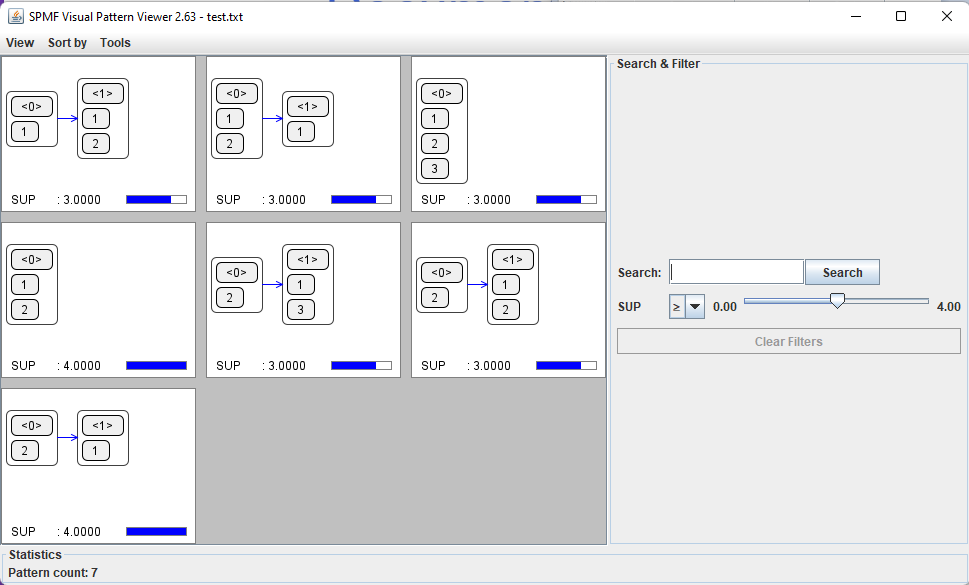This screenshot has height=585, width=969.
Task: Open the Sort by menu
Action: pos(67,43)
